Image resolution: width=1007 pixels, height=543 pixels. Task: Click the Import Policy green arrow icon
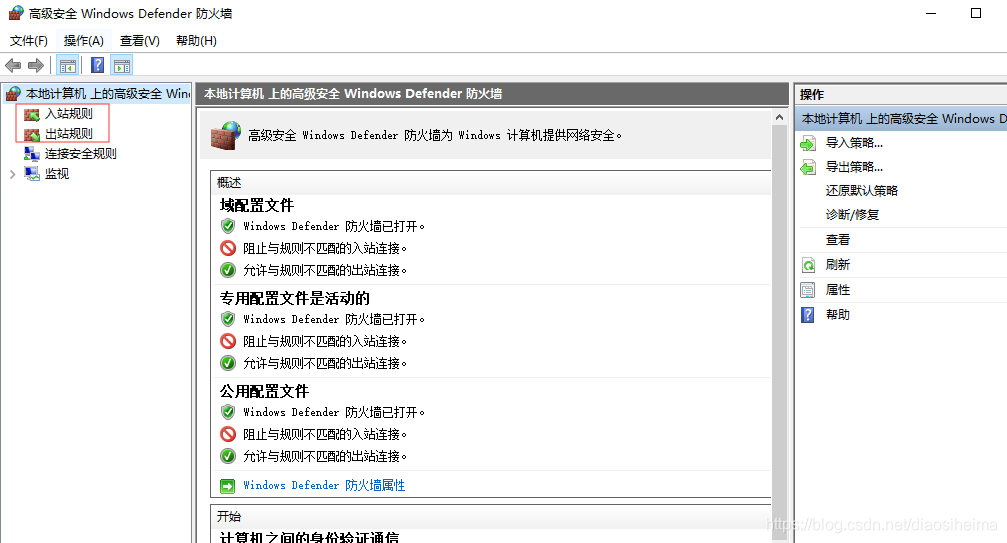point(808,143)
